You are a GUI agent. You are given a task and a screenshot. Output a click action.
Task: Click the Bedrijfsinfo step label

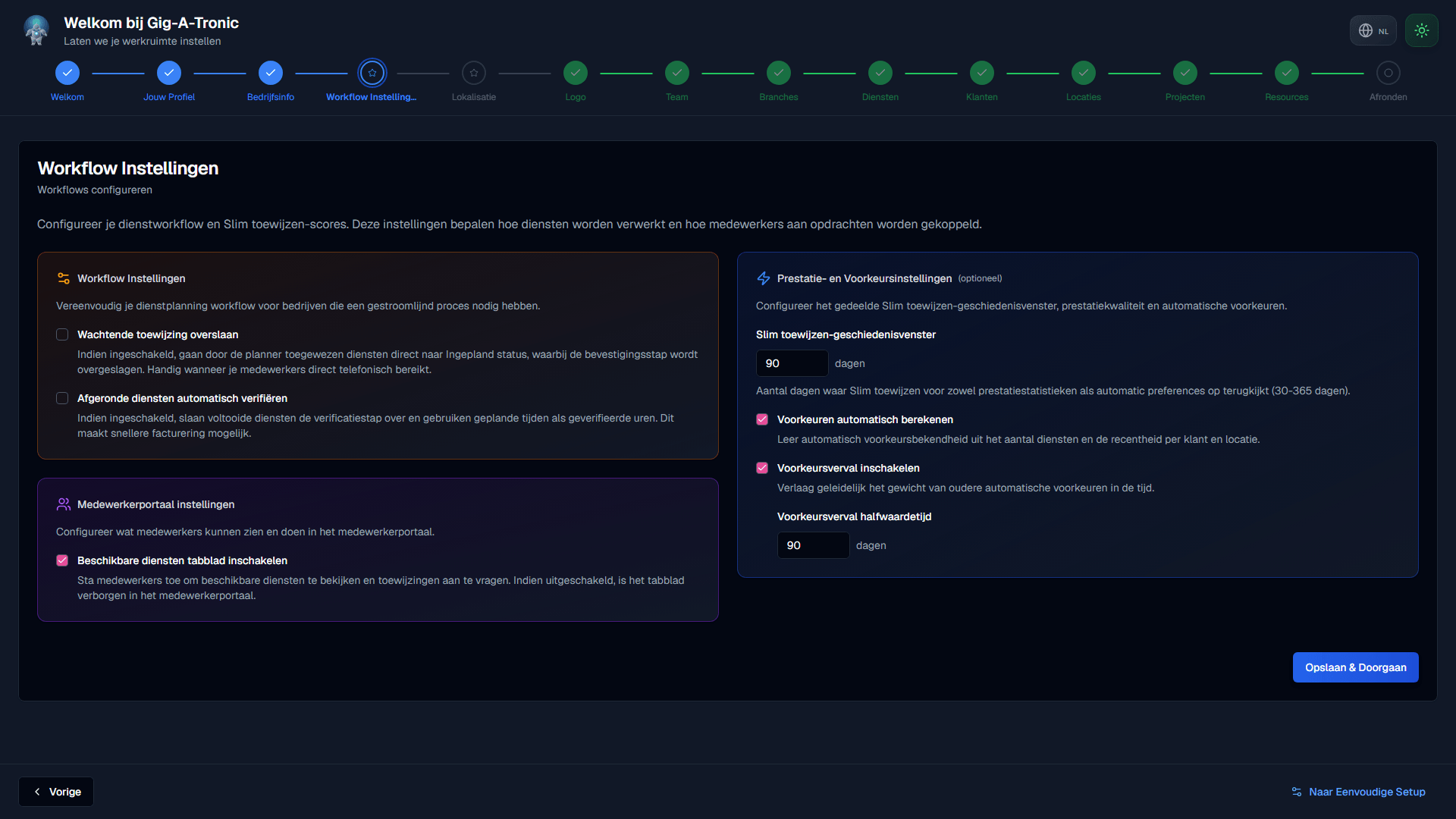coord(271,97)
